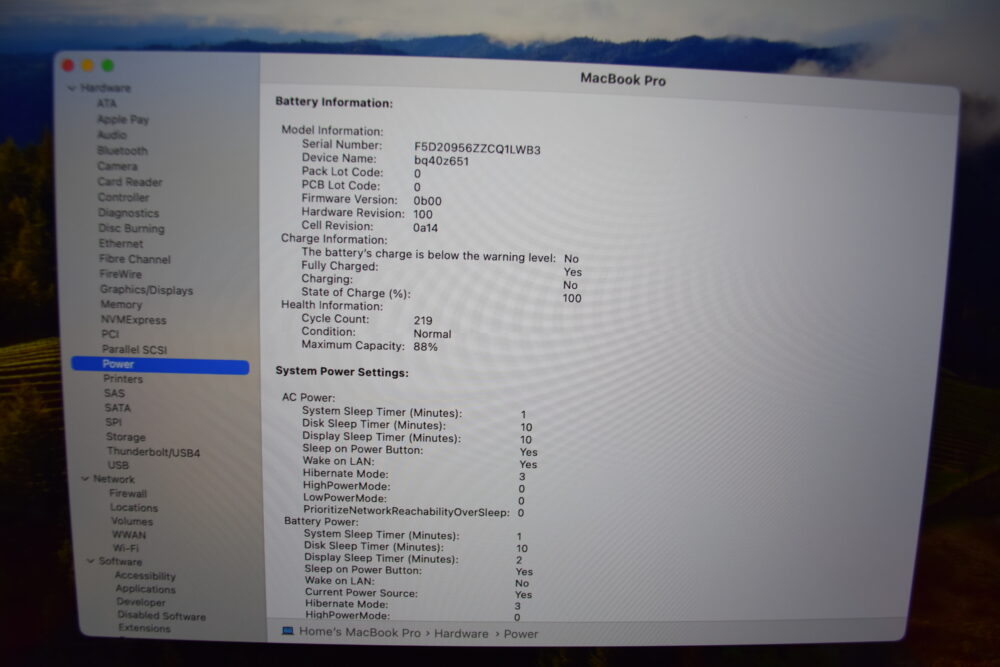Open Applications software list
This screenshot has width=1000, height=667.
(145, 589)
